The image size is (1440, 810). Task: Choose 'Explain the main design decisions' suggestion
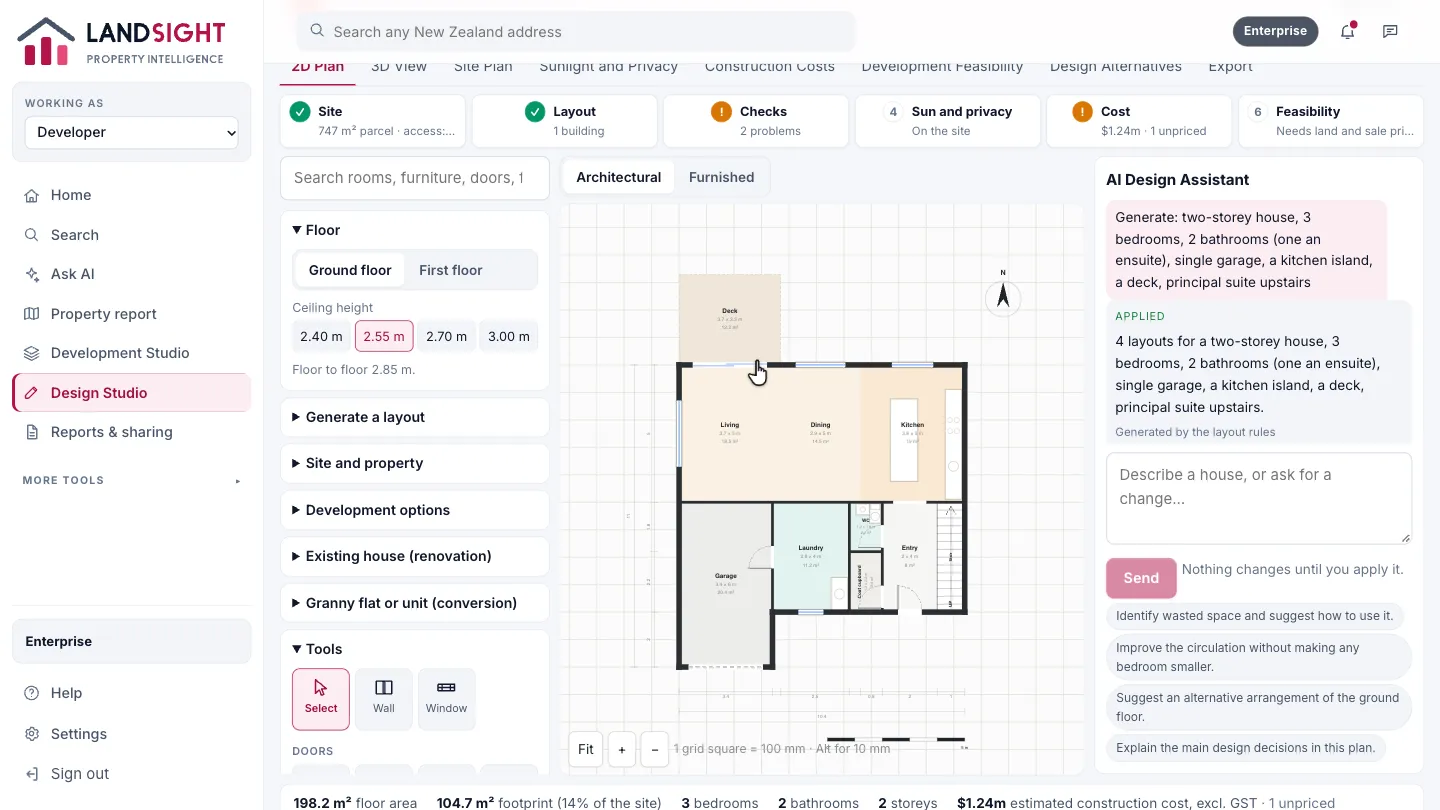point(1246,748)
